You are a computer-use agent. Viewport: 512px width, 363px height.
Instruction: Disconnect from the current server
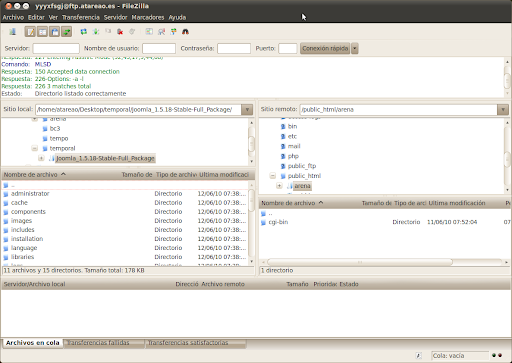(120, 32)
